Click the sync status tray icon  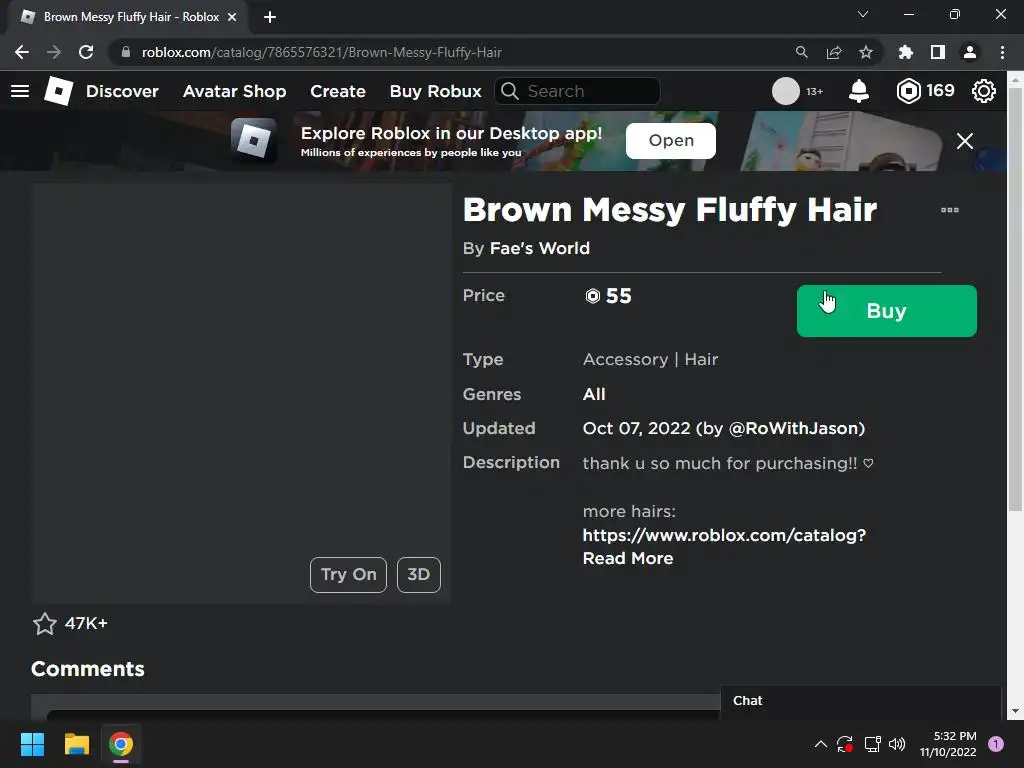coord(845,744)
